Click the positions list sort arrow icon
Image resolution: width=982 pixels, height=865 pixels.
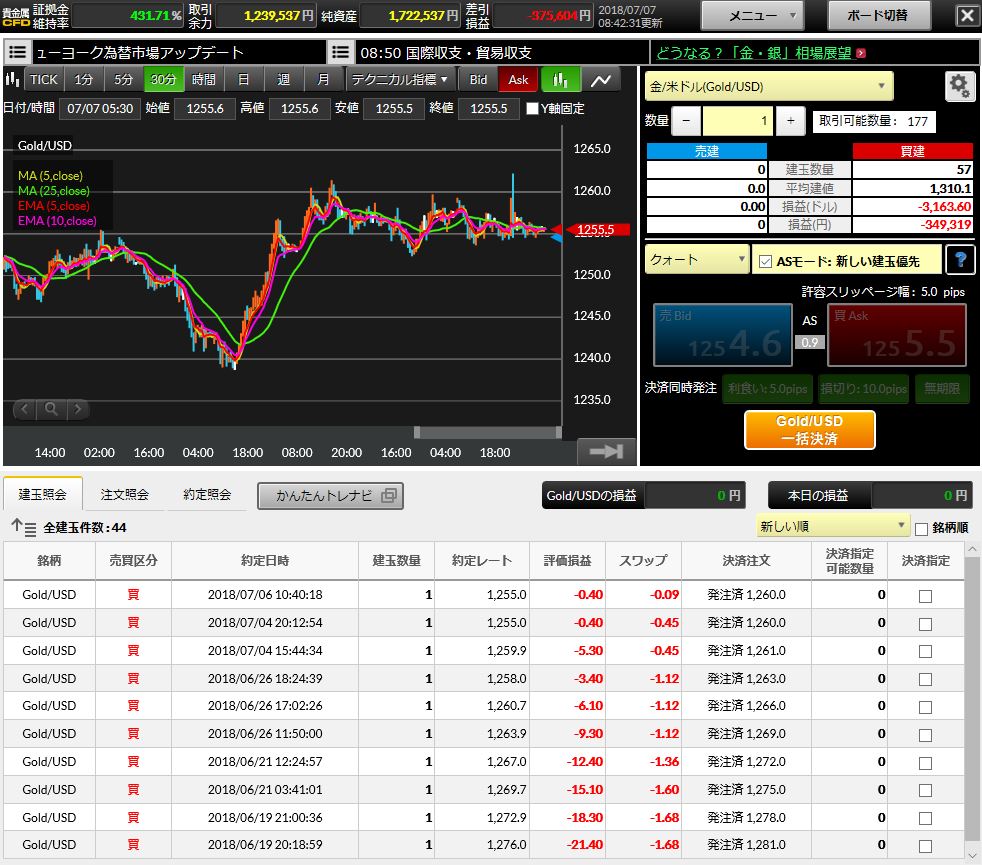point(24,527)
